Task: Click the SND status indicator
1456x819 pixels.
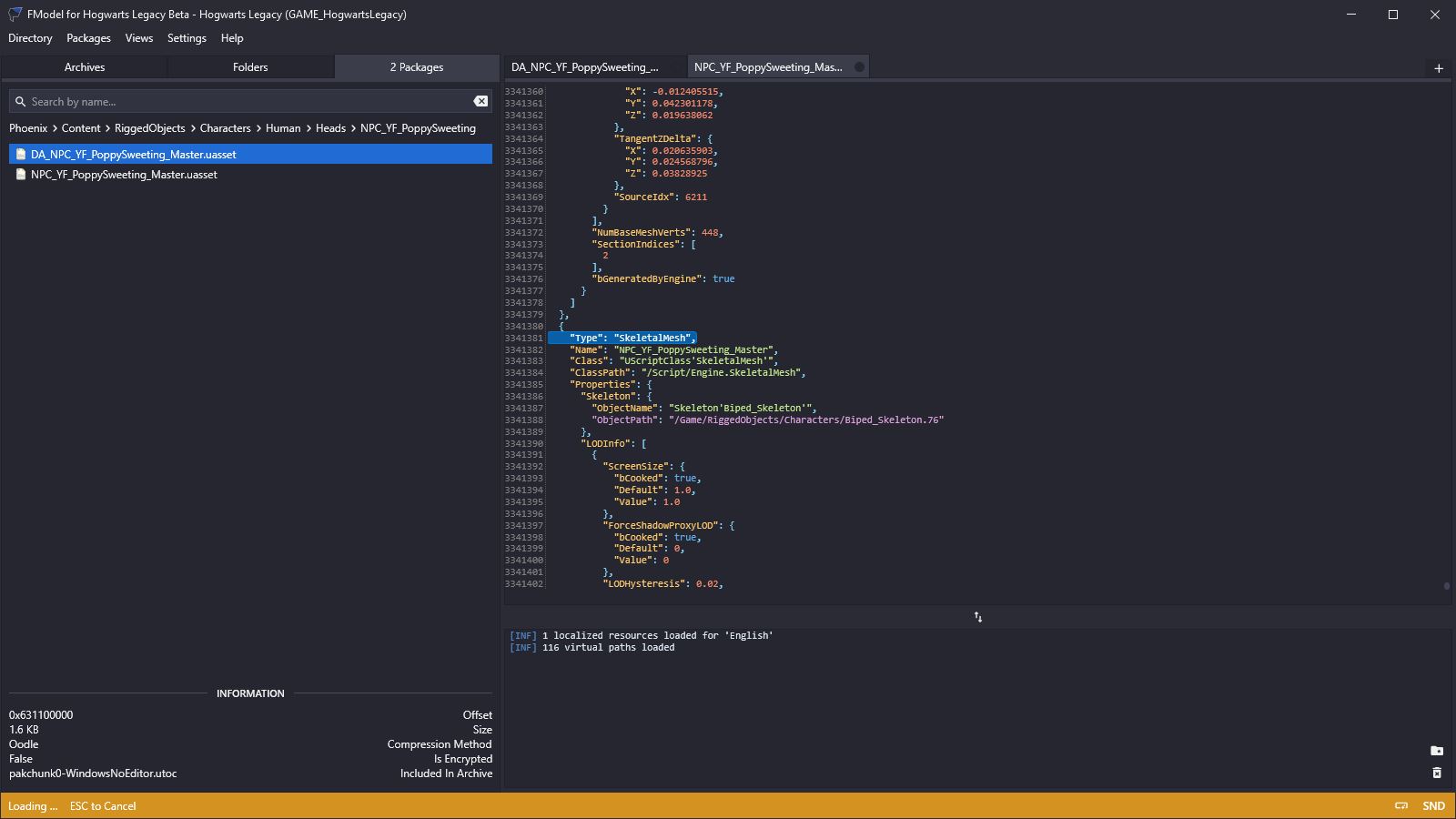Action: pos(1434,806)
